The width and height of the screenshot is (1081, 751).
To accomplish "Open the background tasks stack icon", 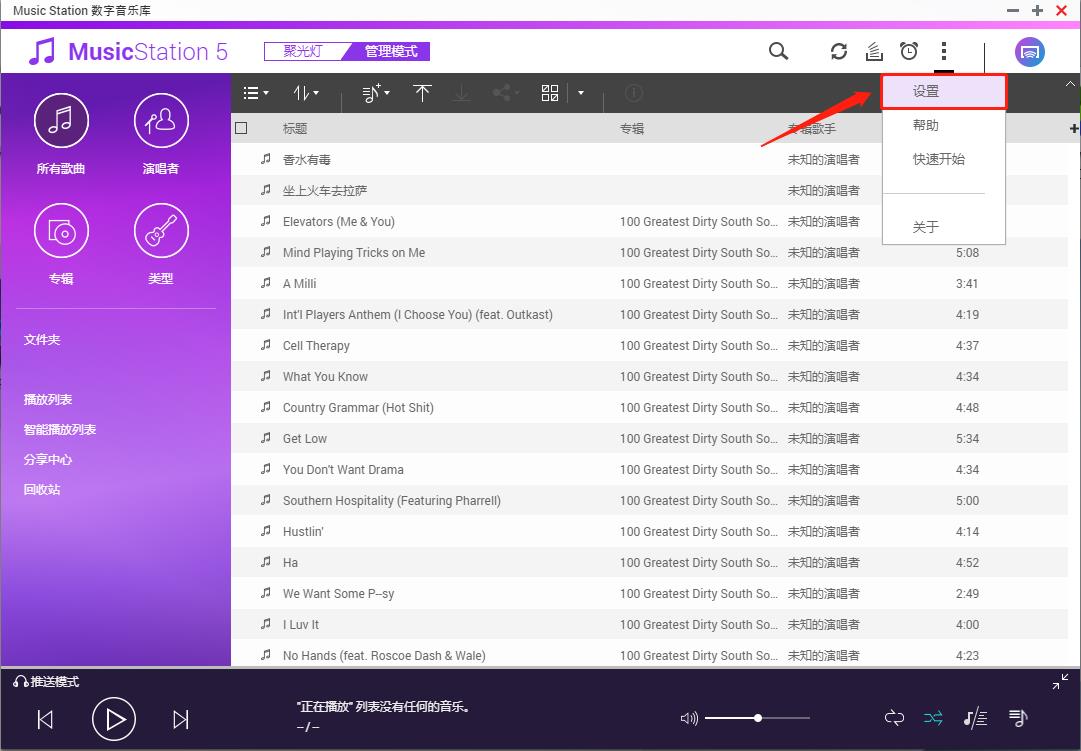I will [x=874, y=51].
